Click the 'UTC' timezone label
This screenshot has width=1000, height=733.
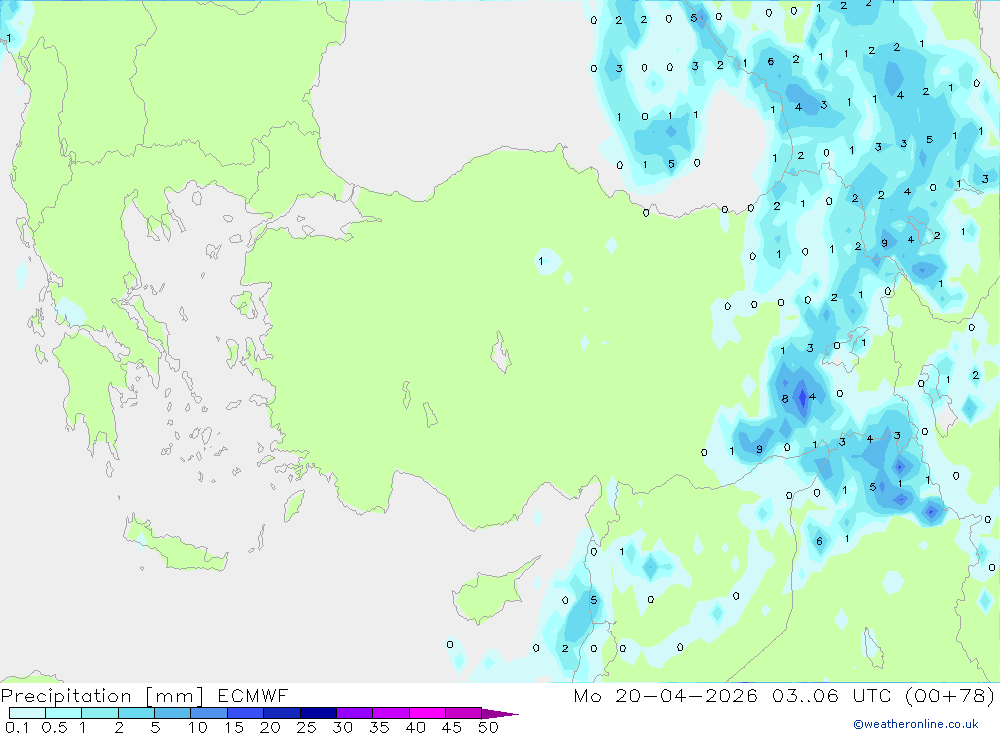point(872,695)
